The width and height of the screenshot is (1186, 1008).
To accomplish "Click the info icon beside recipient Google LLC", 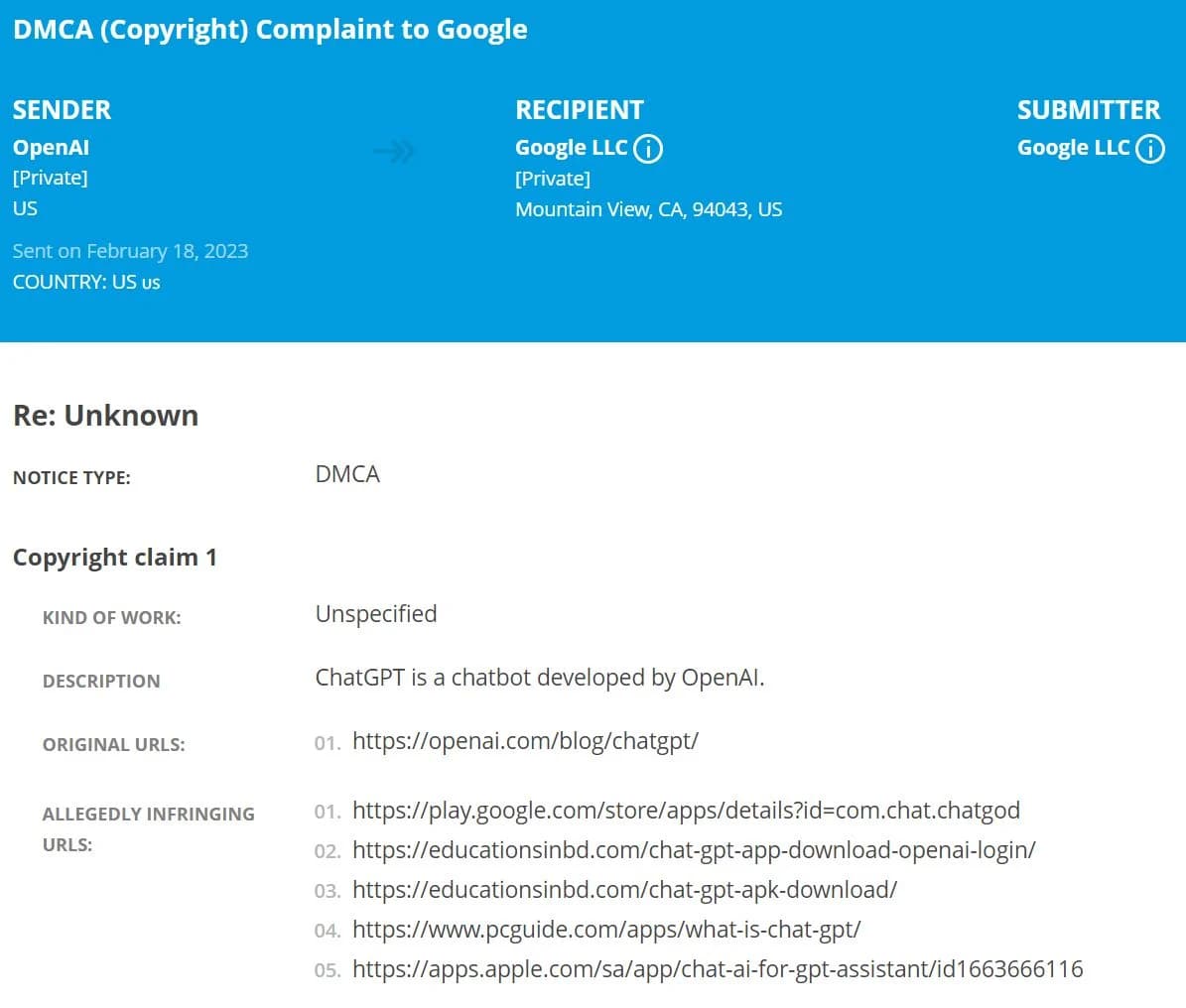I will coord(647,149).
